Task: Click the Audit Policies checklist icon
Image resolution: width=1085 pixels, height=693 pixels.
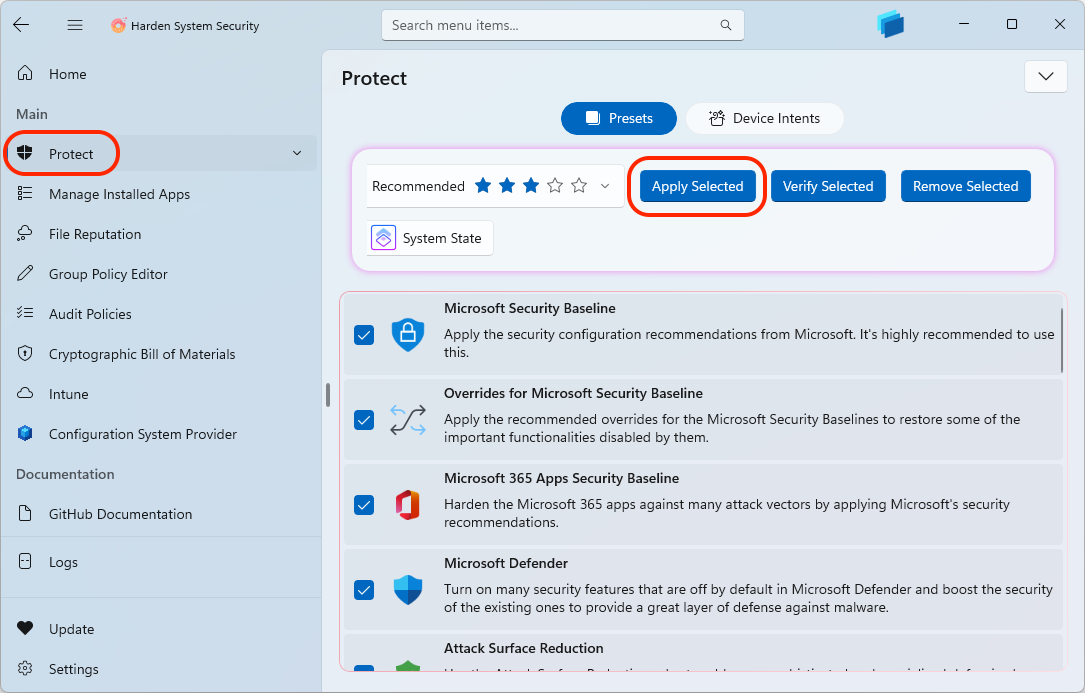Action: click(x=25, y=313)
